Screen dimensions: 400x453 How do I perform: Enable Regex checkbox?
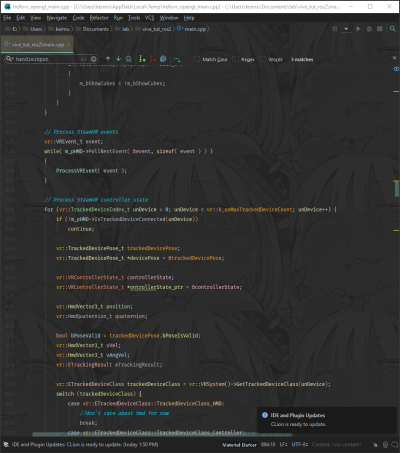(236, 59)
